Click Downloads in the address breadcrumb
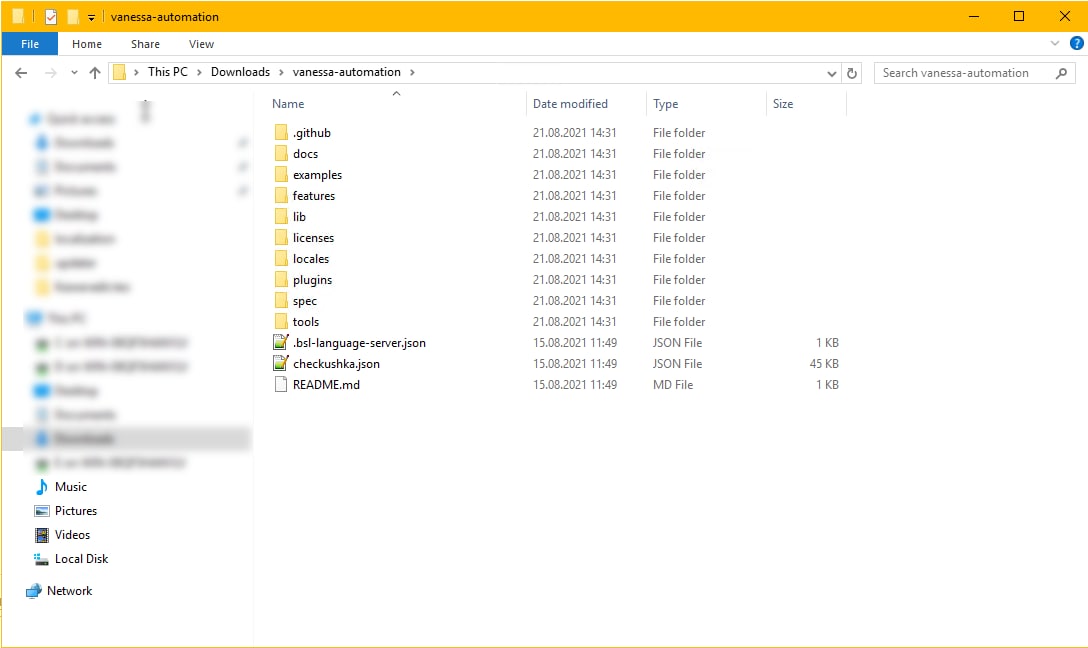This screenshot has width=1088, height=648. click(240, 72)
